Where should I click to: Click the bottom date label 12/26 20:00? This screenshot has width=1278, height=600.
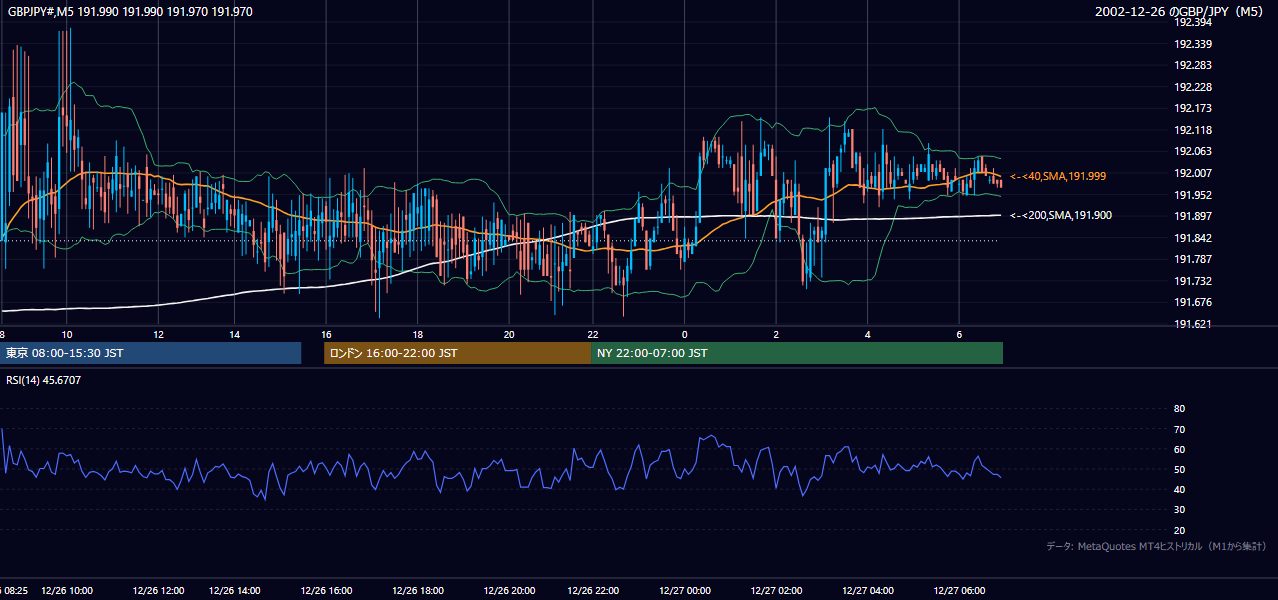click(508, 591)
